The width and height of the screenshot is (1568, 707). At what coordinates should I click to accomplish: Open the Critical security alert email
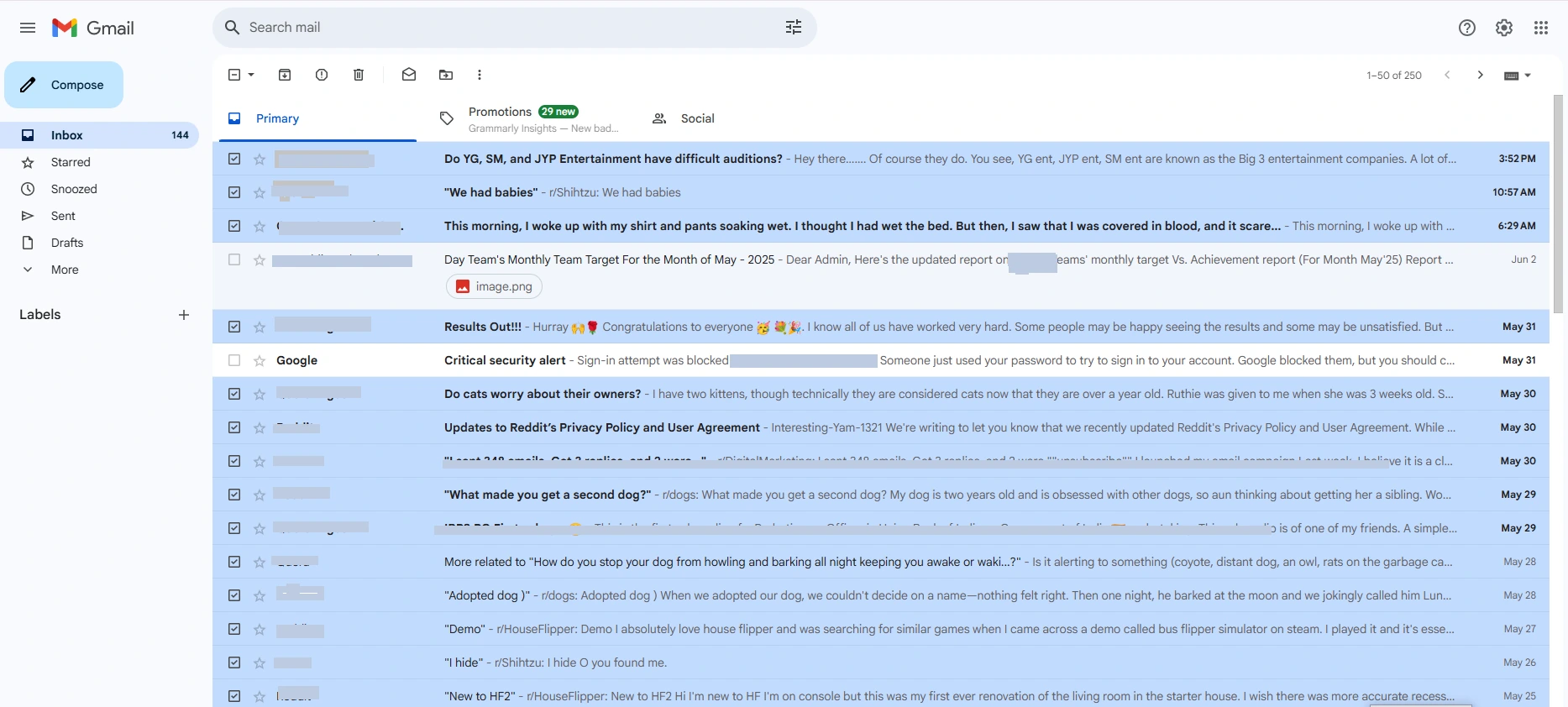point(881,360)
